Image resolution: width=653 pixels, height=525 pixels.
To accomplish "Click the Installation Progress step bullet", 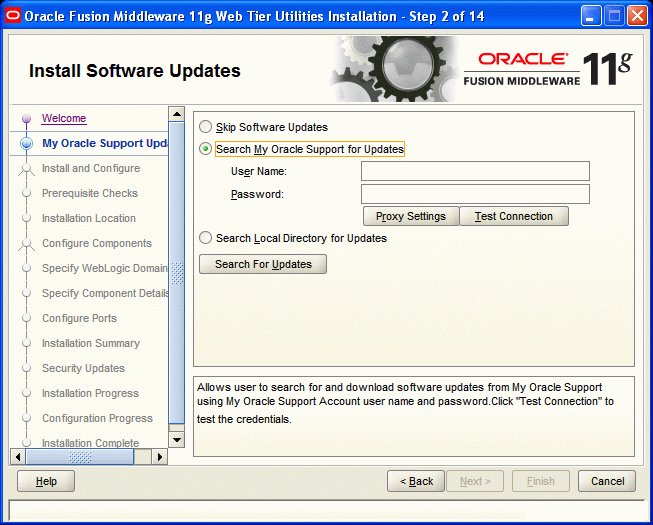I will 26,393.
